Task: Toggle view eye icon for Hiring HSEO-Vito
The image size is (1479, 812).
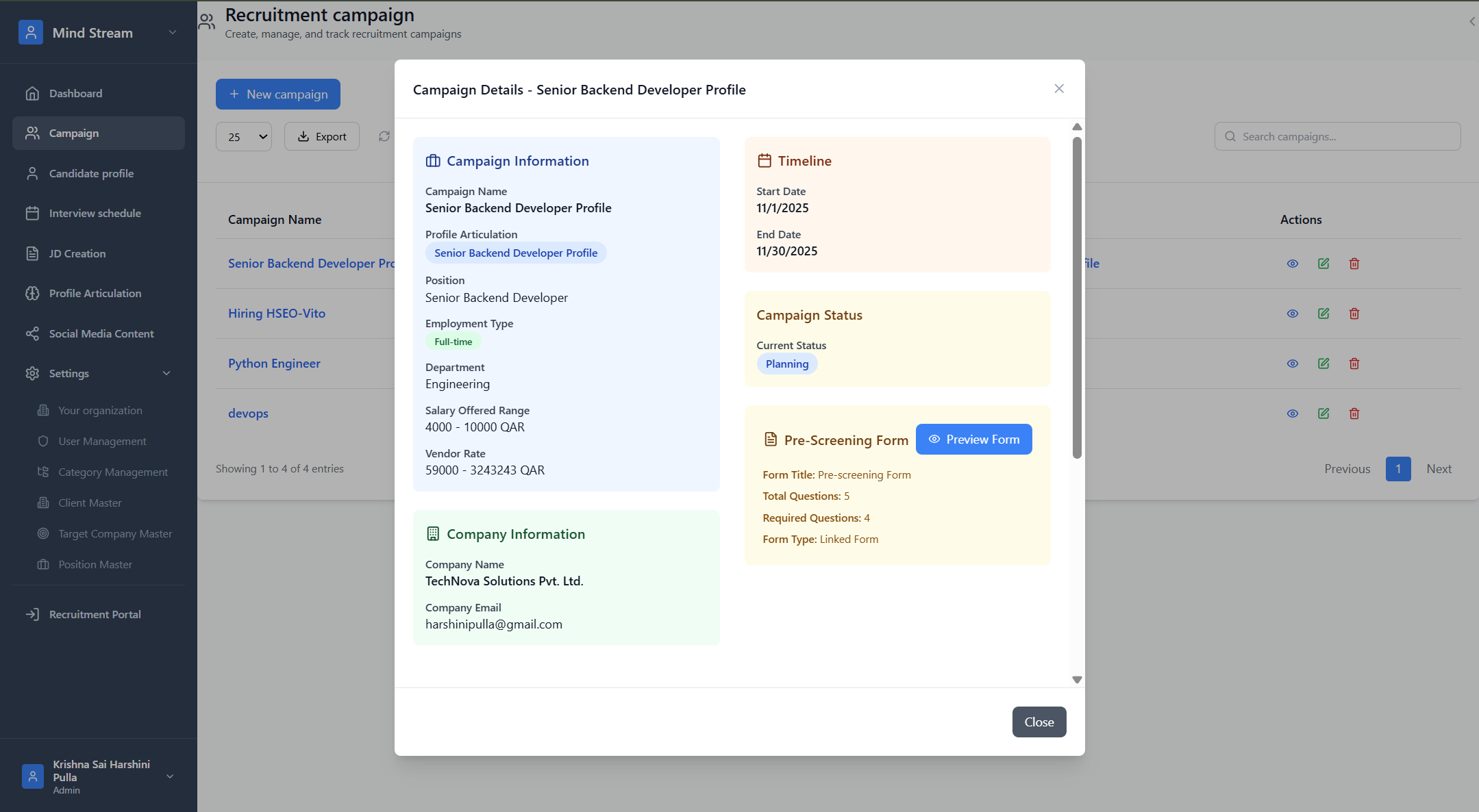Action: point(1293,314)
